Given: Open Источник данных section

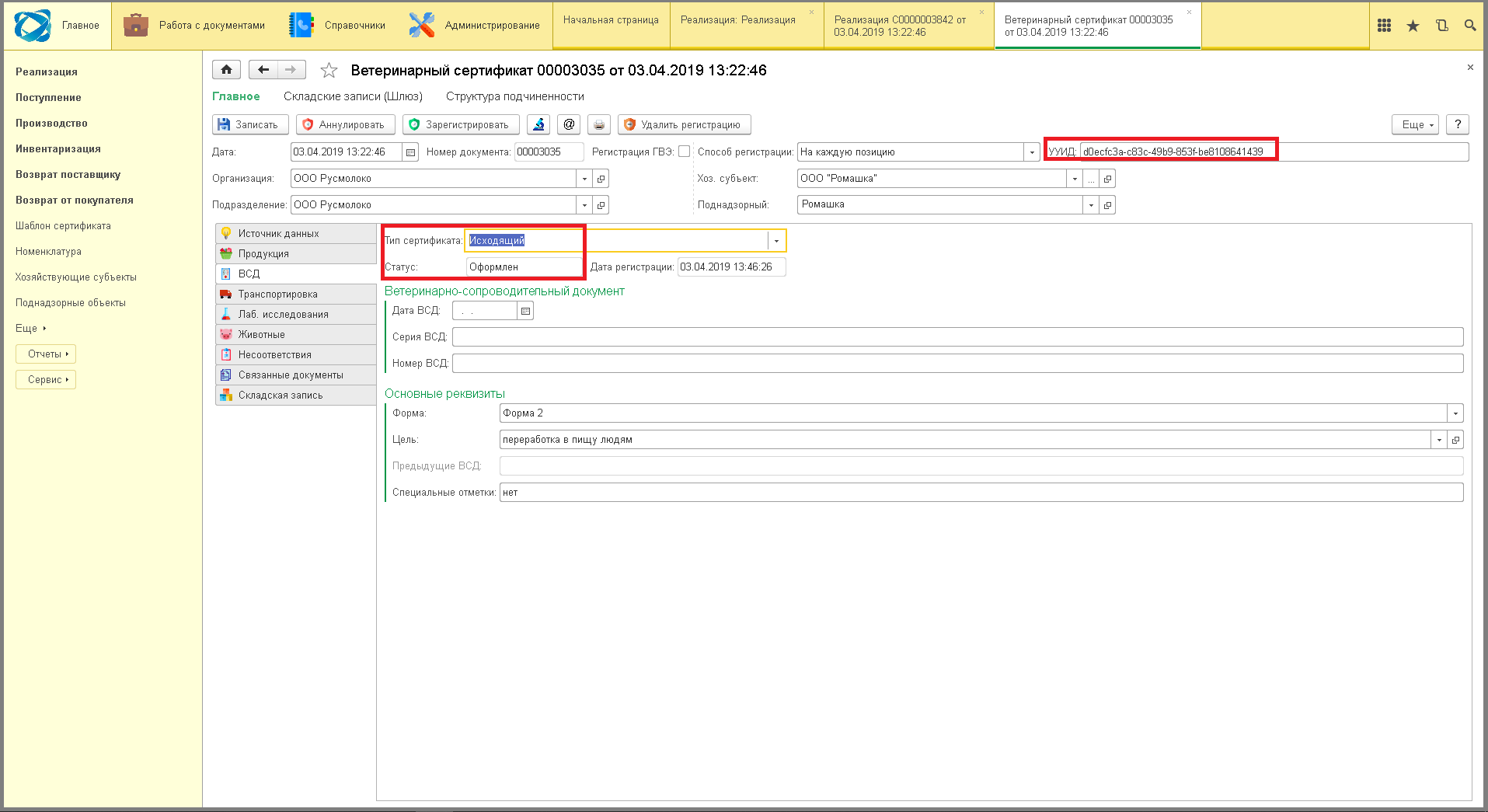Looking at the screenshot, I should pos(296,234).
